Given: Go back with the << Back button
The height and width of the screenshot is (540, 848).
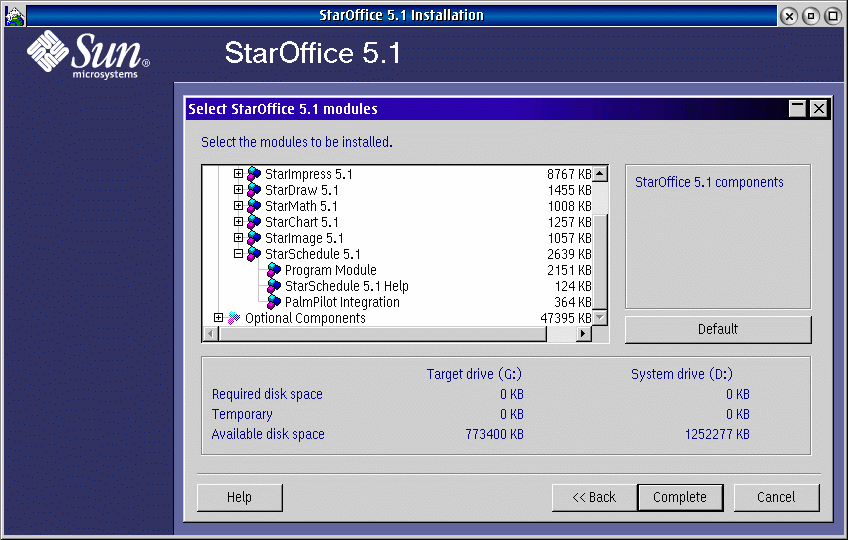Looking at the screenshot, I should point(594,497).
